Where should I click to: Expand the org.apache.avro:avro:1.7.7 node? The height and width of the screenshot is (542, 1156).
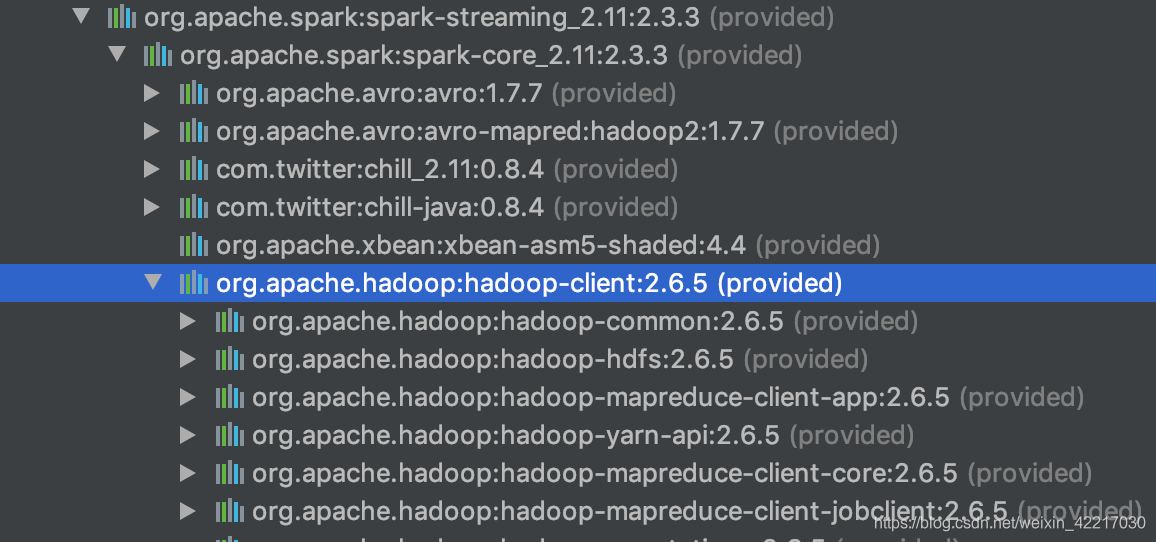coord(152,93)
